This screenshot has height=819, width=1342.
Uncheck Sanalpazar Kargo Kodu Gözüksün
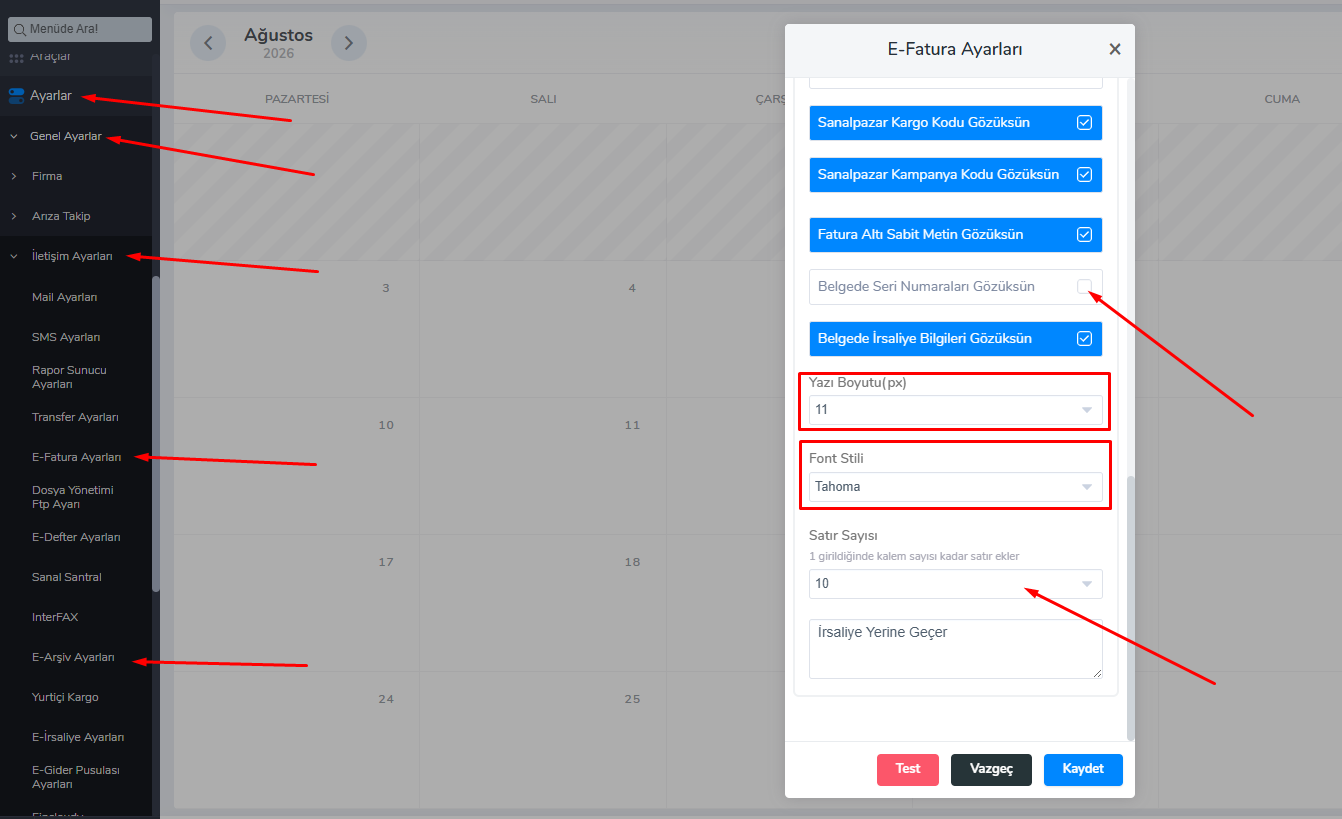[x=1084, y=122]
